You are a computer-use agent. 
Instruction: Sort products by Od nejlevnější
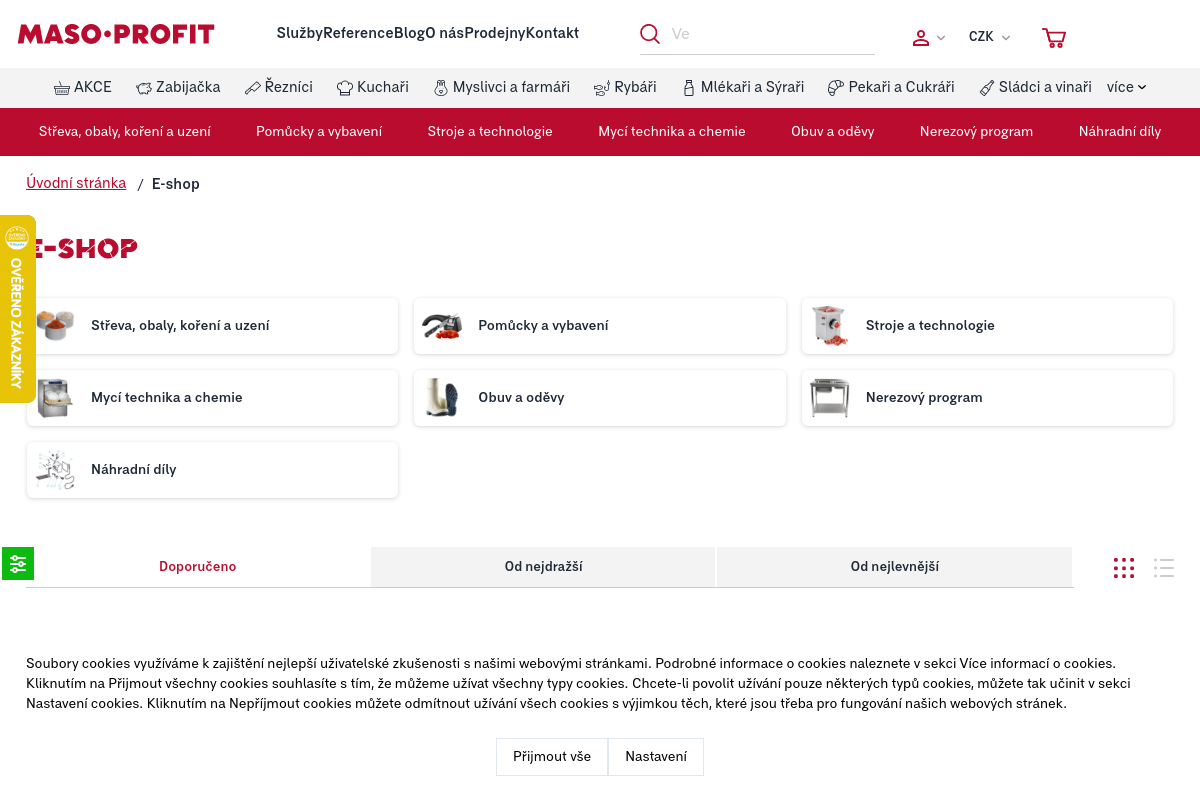894,567
